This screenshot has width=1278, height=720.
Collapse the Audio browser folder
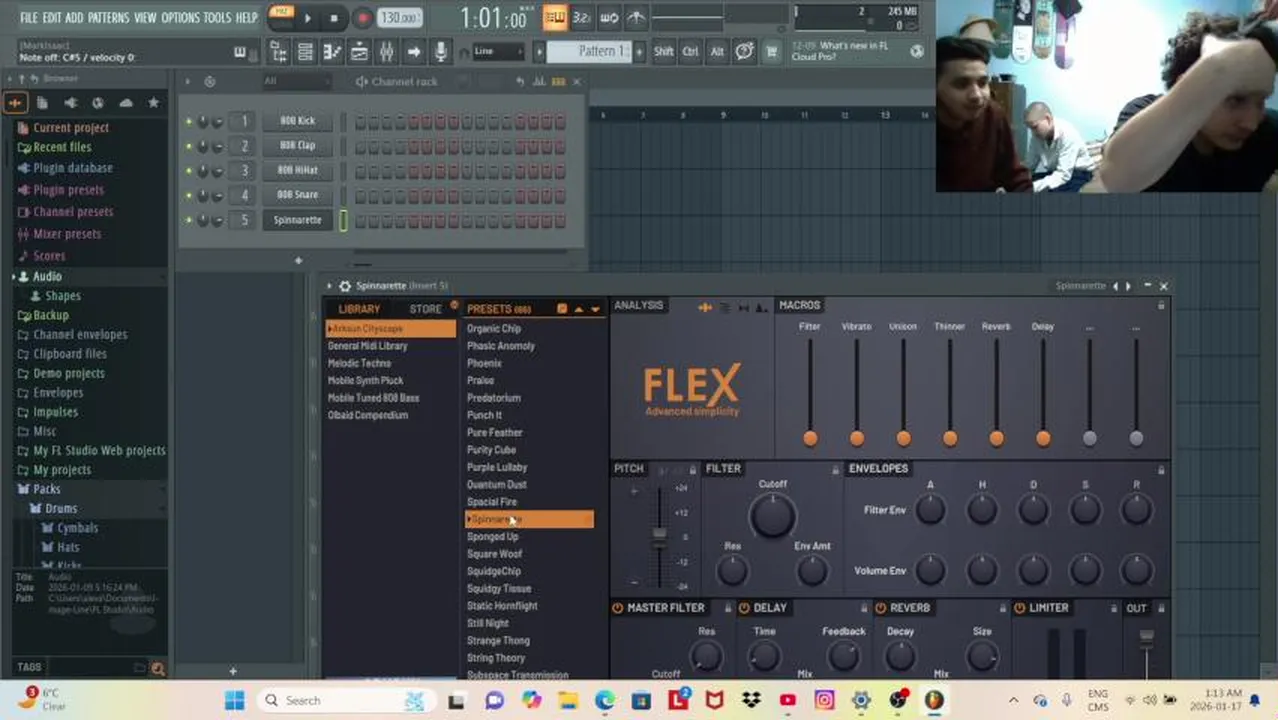(x=47, y=277)
